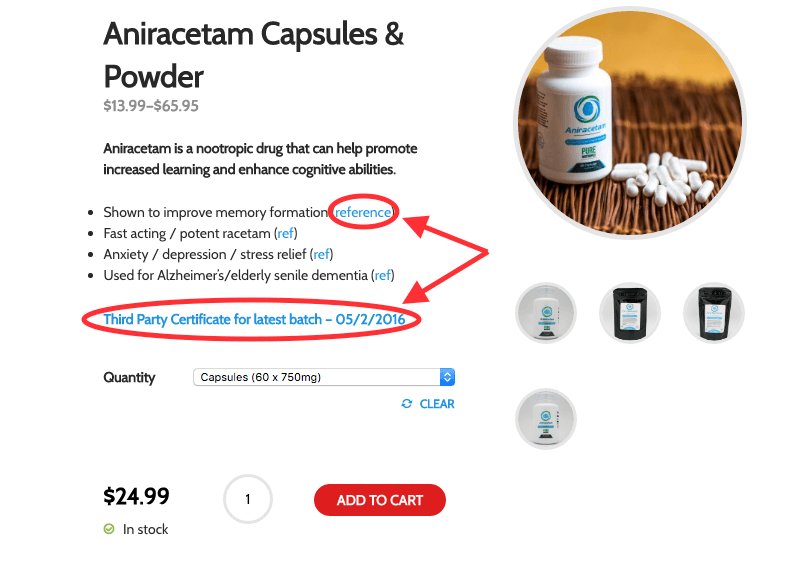Select the bottom white bottle thumbnail
Screen dimensions: 795x572
(x=546, y=419)
